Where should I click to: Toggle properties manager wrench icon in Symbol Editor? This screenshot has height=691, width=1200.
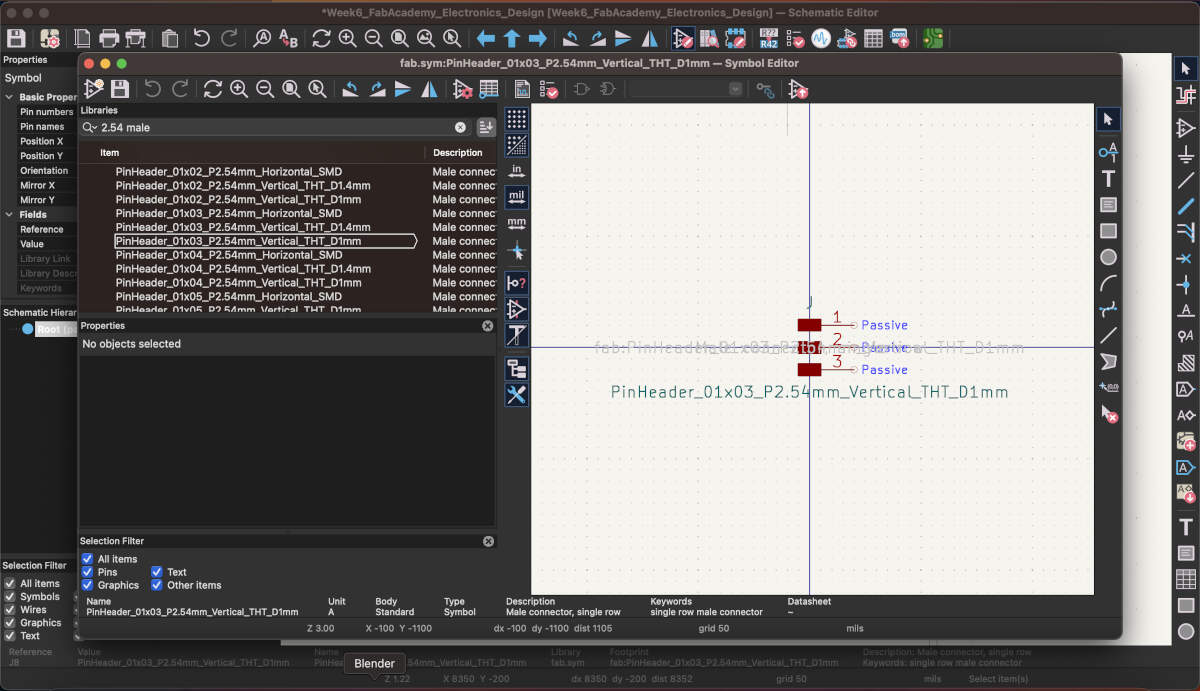(x=517, y=394)
